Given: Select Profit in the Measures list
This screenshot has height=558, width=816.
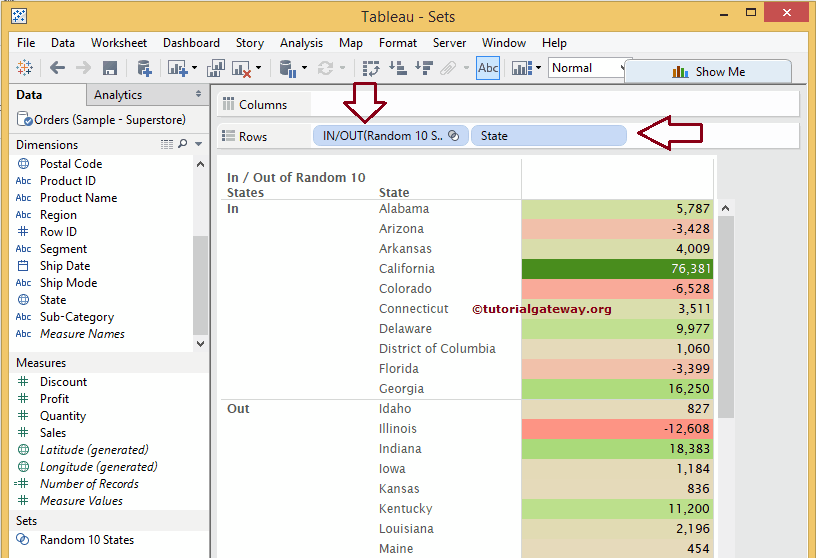Looking at the screenshot, I should (x=54, y=399).
